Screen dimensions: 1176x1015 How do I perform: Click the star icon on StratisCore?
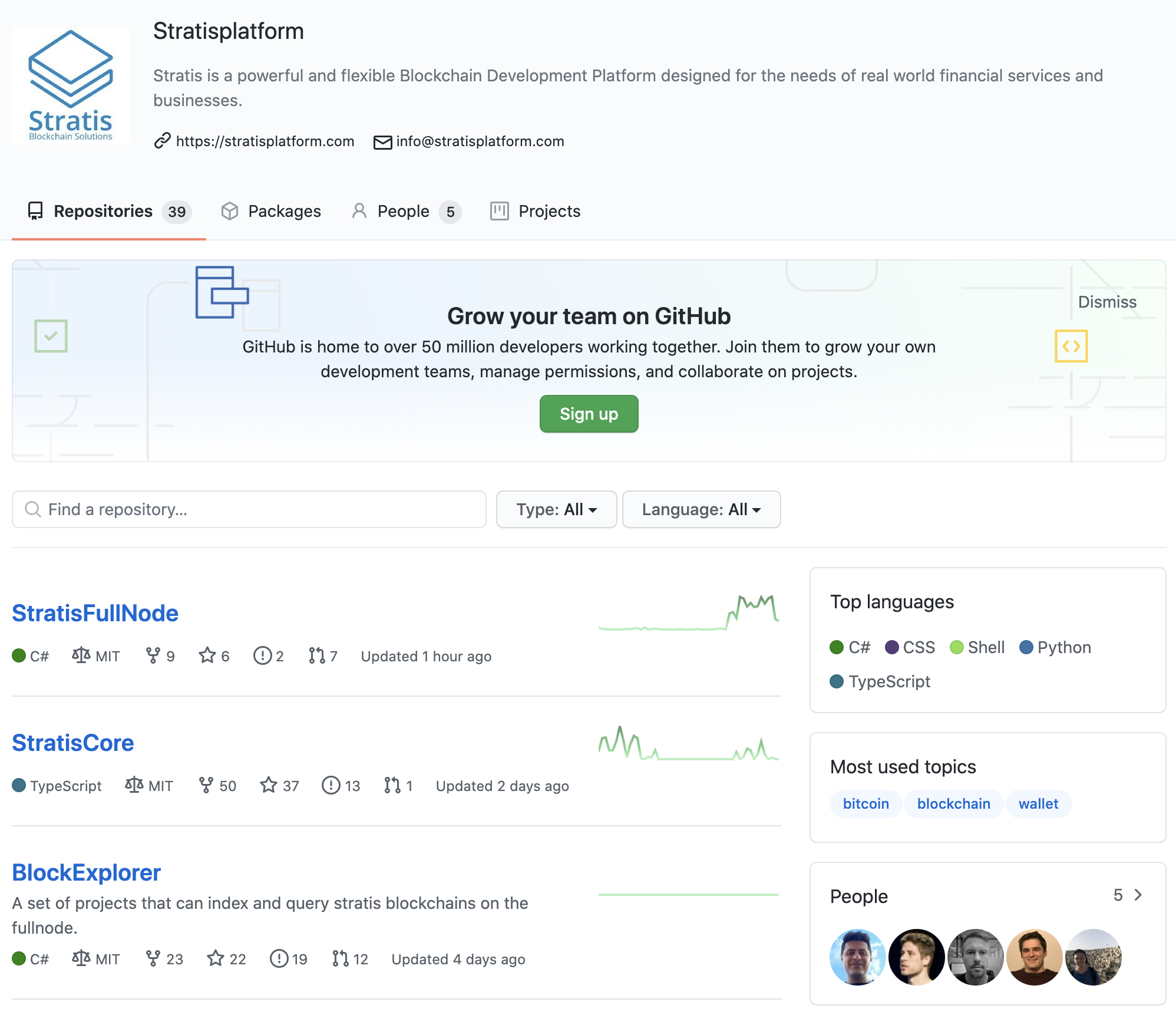[x=269, y=785]
